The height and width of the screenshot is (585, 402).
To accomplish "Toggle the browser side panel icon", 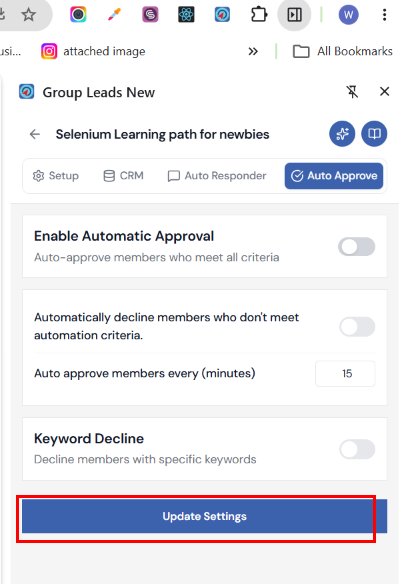I will tap(294, 15).
